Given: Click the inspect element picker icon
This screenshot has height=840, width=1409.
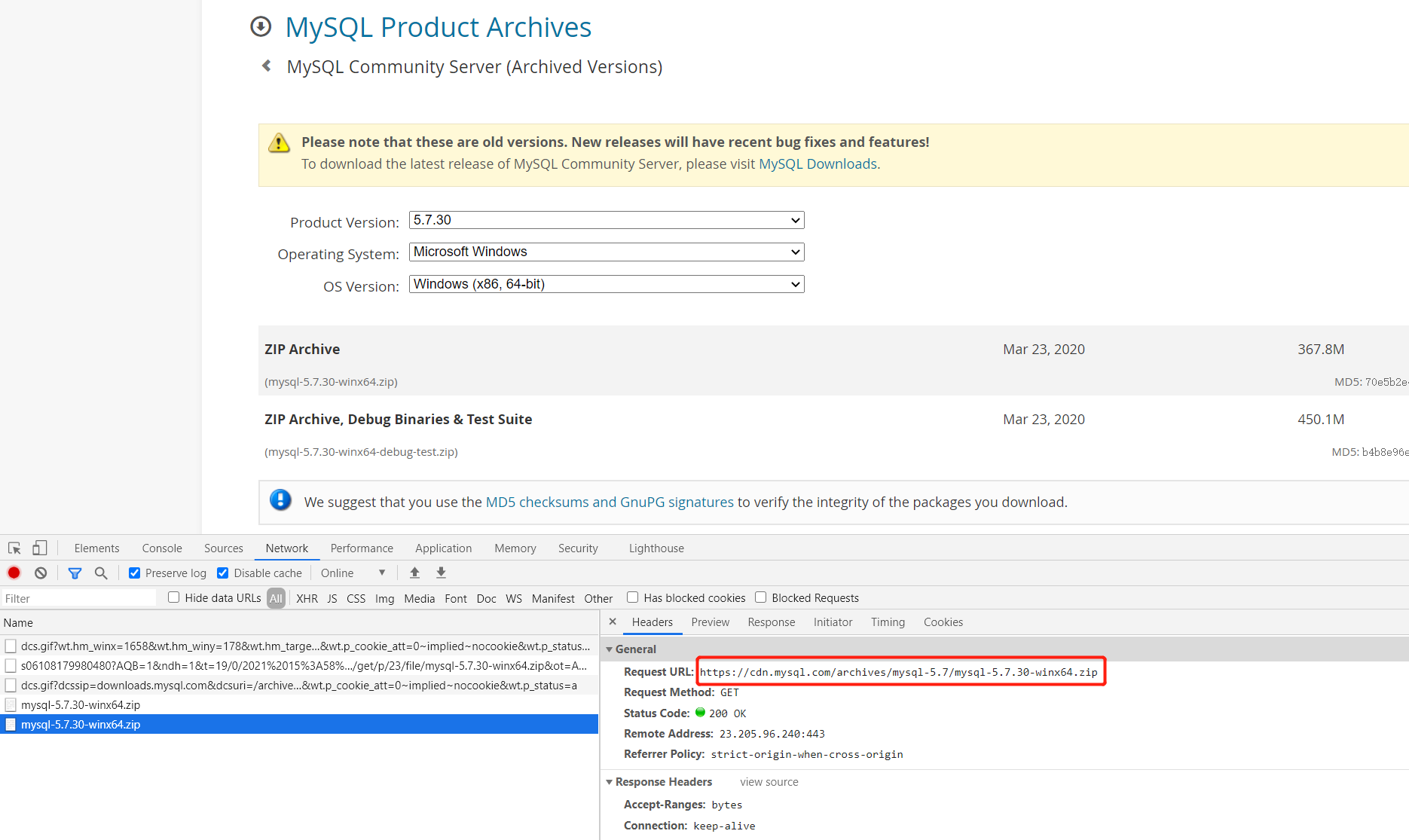Looking at the screenshot, I should 14,548.
